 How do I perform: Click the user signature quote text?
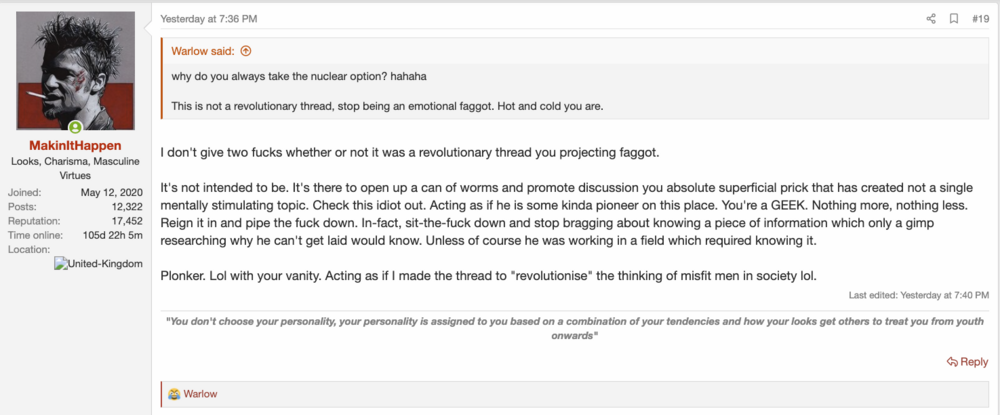tap(574, 328)
